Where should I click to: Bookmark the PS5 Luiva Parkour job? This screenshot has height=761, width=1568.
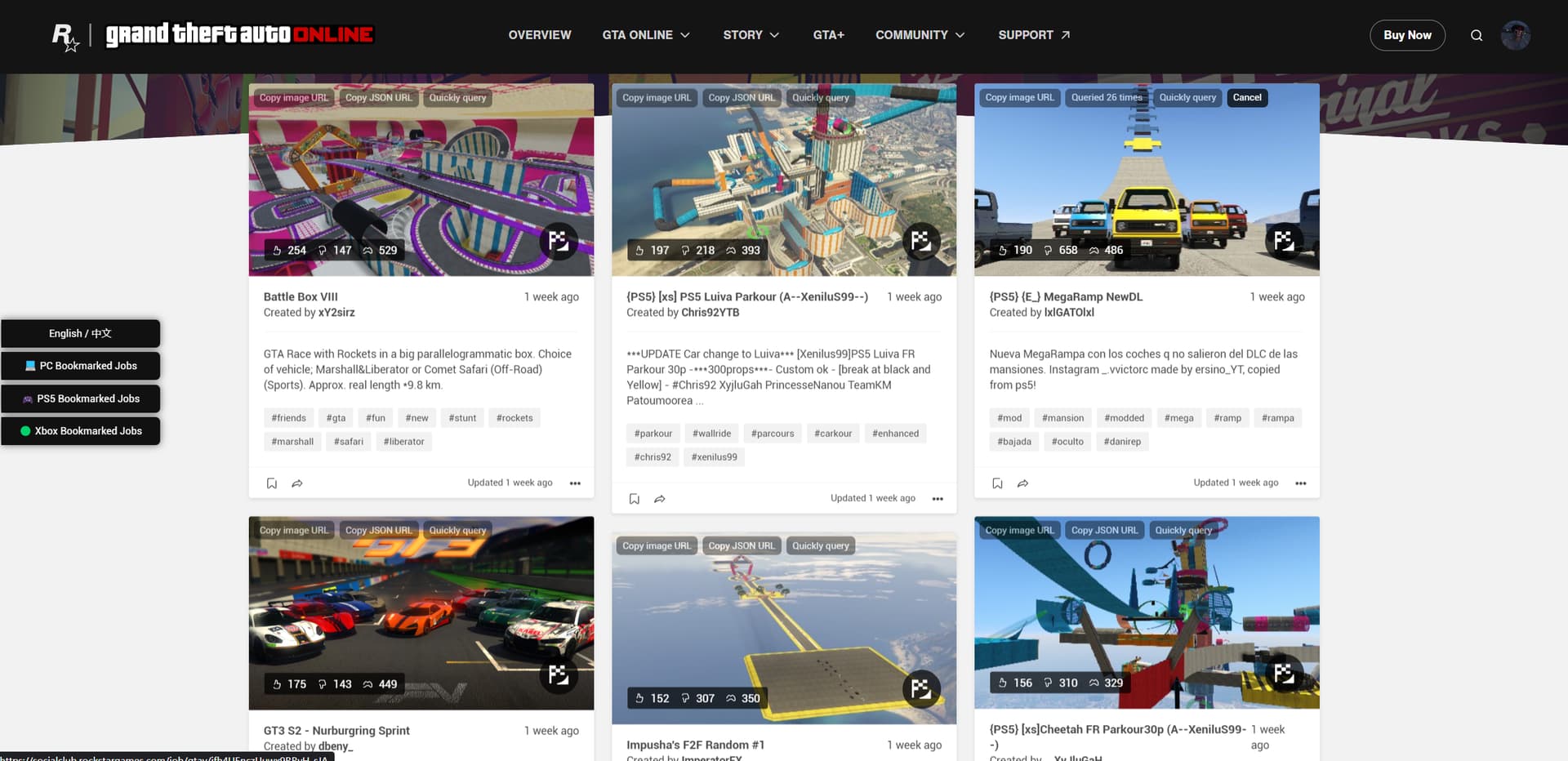pos(635,499)
